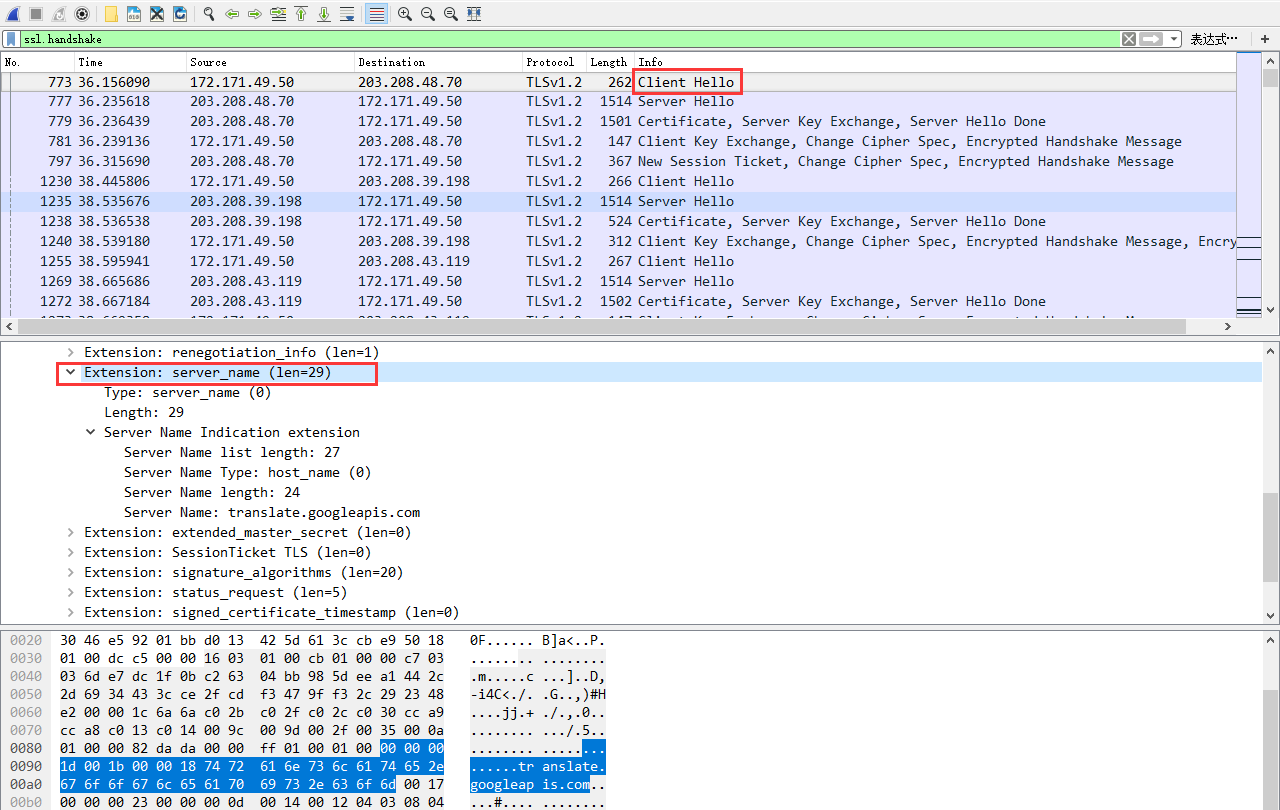Screen dimensions: 1280x810
Task: Sort packets by Time column
Action: [130, 62]
